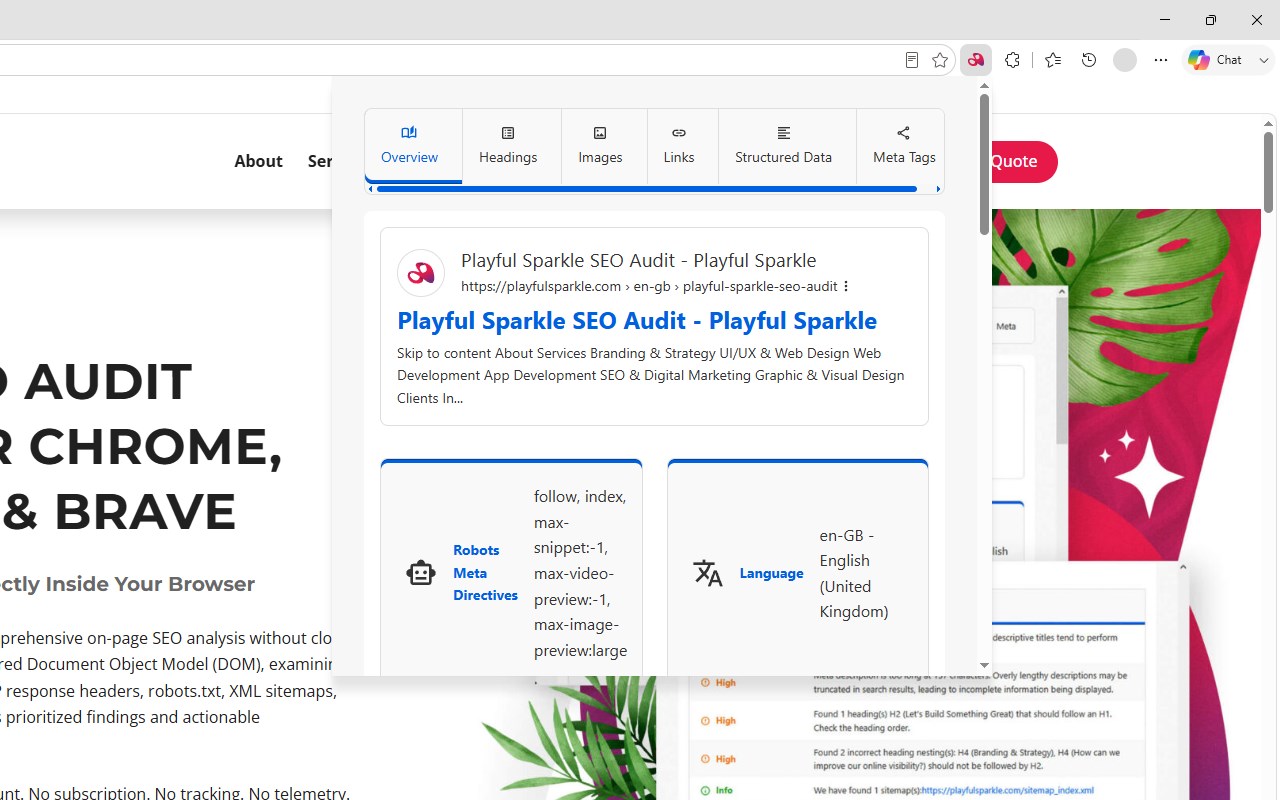Restore down the browser window

[x=1211, y=20]
